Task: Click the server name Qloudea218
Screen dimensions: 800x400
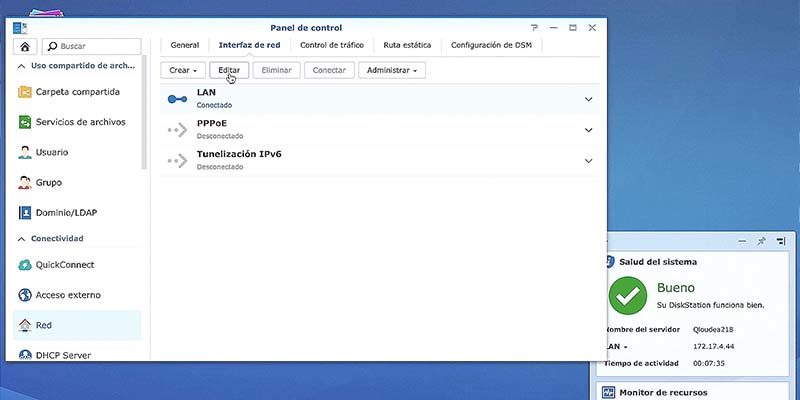Action: 713,330
